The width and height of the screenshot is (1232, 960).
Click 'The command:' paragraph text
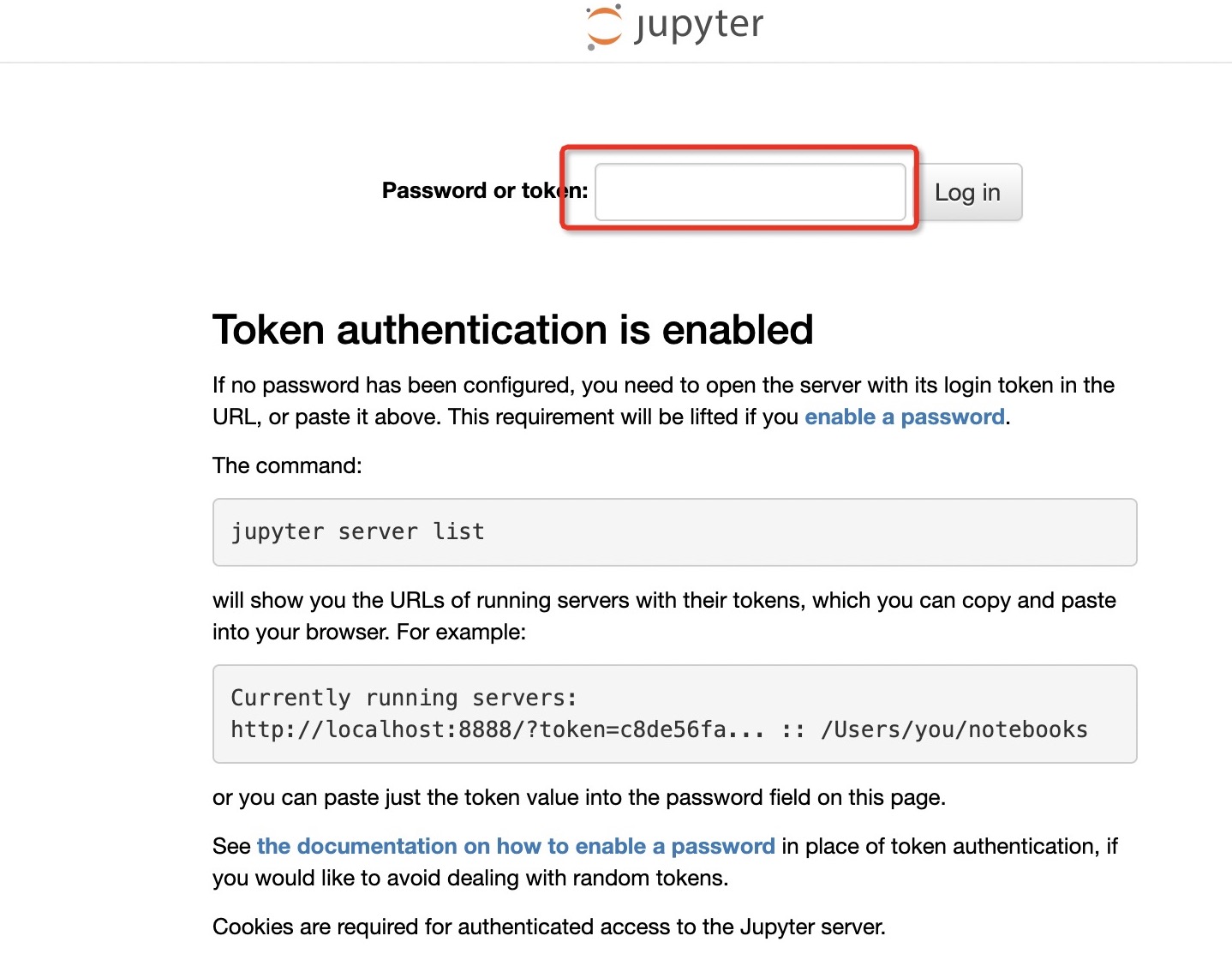(x=287, y=465)
